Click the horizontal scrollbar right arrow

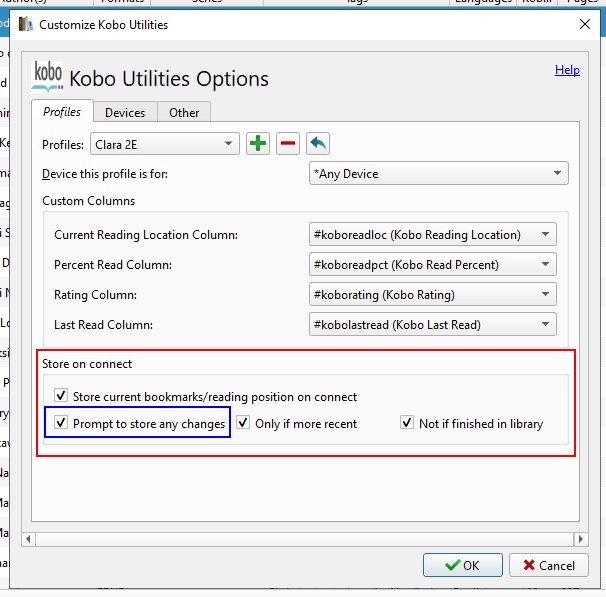(x=580, y=539)
